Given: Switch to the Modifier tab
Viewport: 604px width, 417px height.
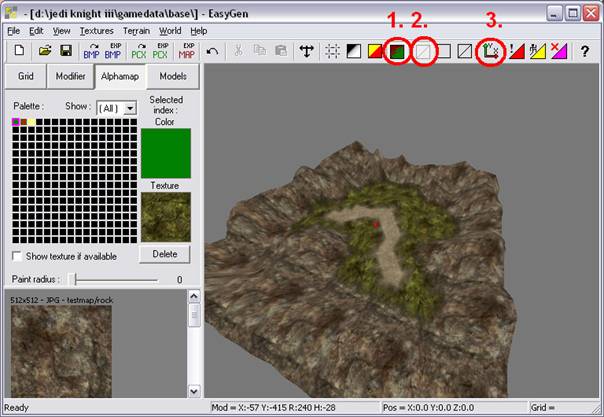Looking at the screenshot, I should pos(70,76).
